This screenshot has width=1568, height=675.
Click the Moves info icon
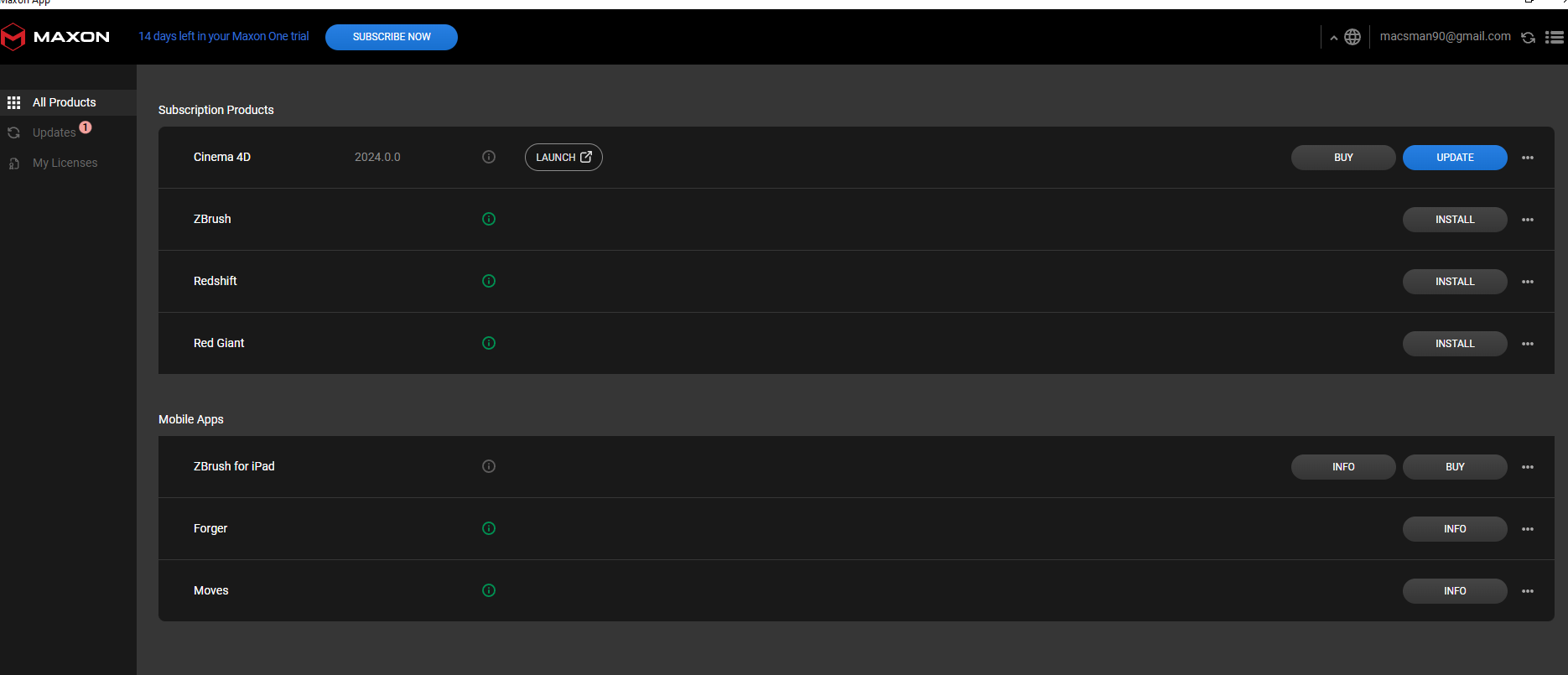coord(489,590)
